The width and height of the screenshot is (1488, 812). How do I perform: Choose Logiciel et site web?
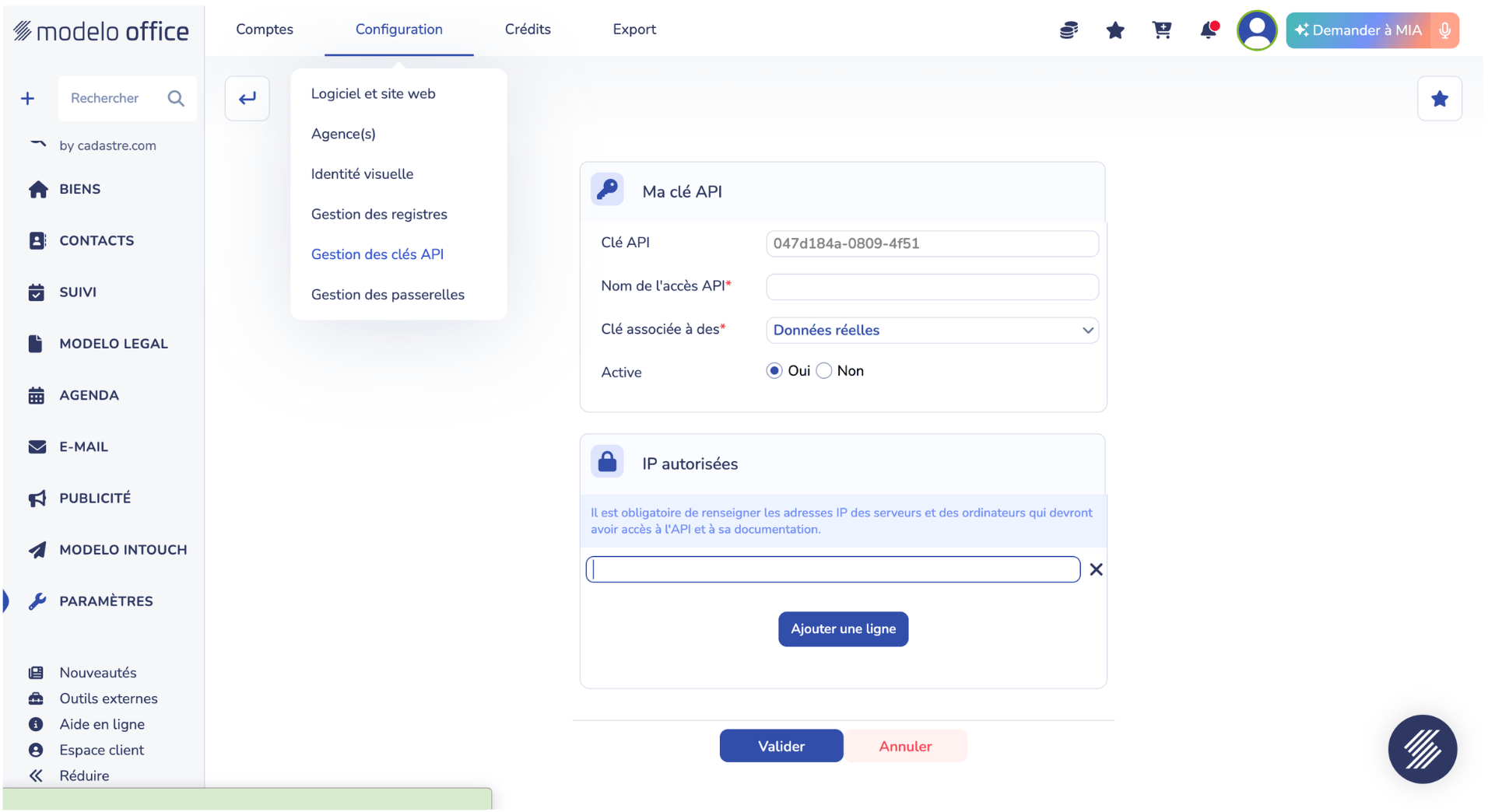point(374,93)
